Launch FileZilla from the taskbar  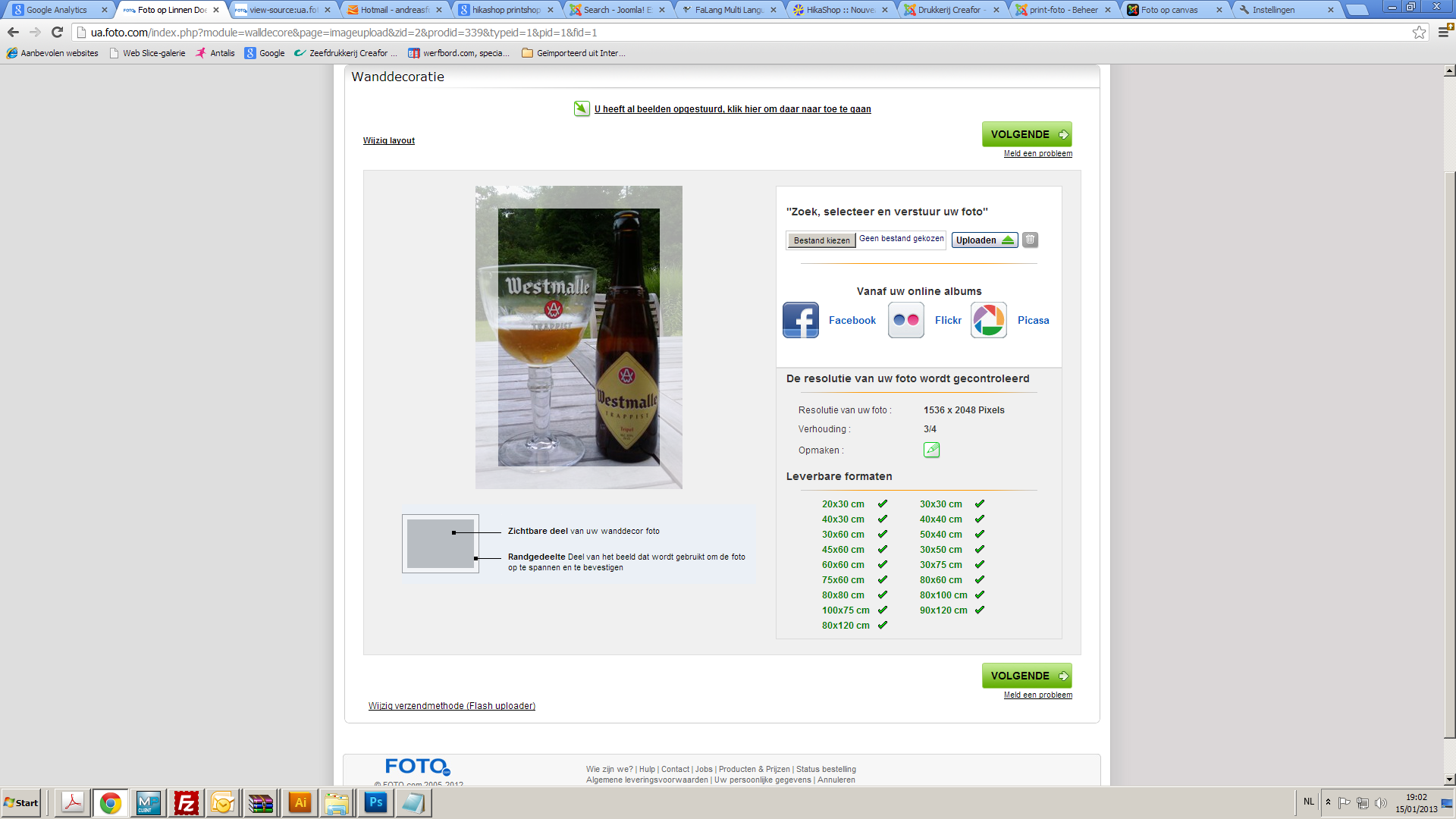point(186,802)
